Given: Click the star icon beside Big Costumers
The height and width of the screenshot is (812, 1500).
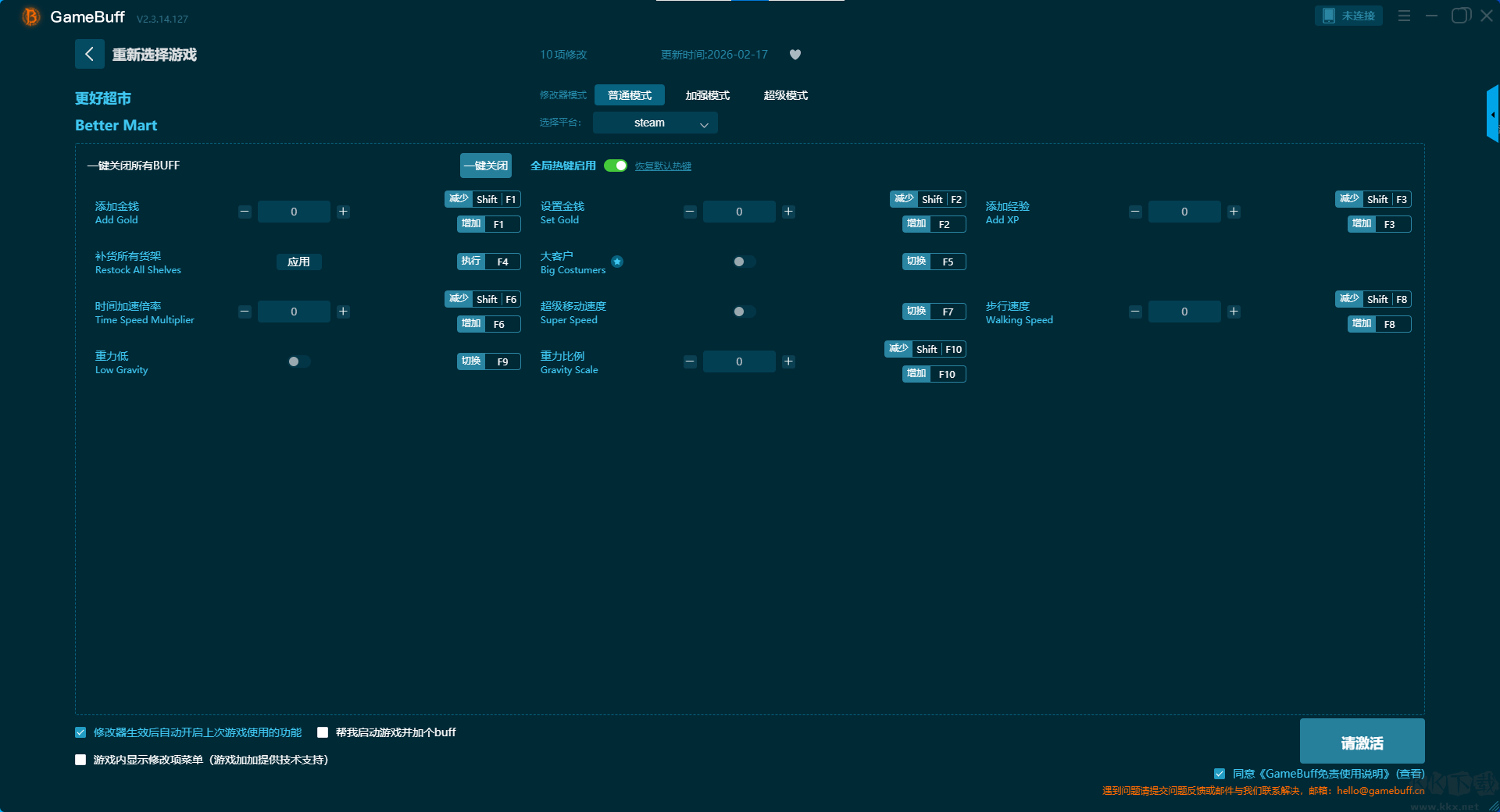Looking at the screenshot, I should (x=617, y=262).
